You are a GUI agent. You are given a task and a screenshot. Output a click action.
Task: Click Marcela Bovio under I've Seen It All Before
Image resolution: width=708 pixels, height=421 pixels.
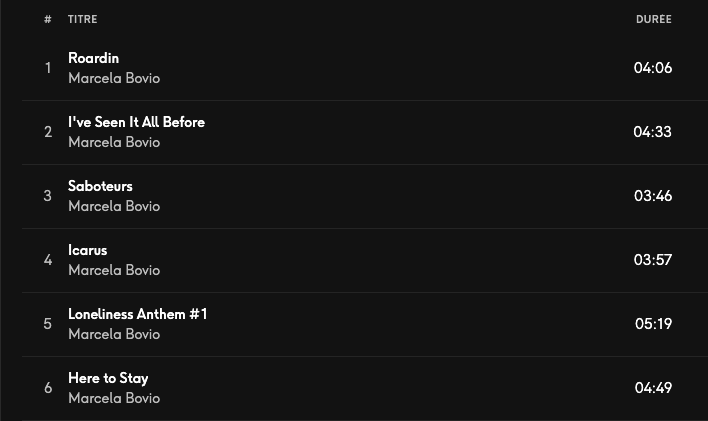tap(114, 142)
